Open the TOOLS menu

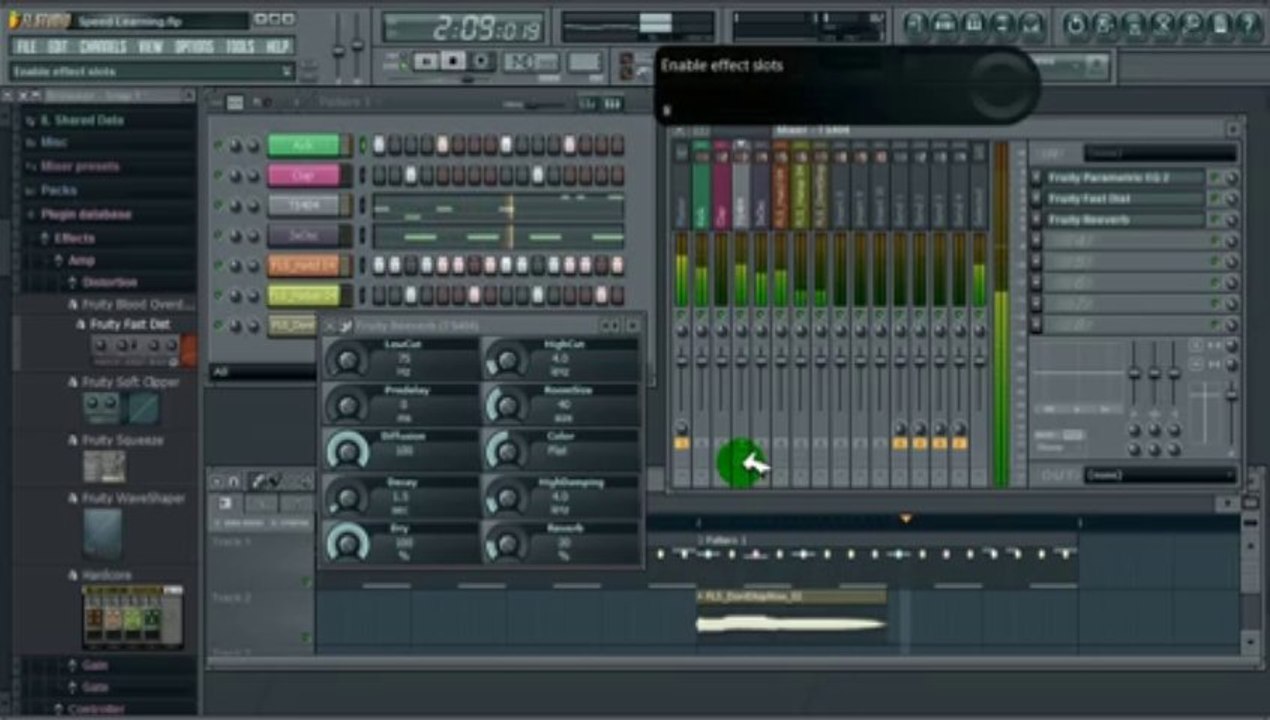pyautogui.click(x=240, y=47)
